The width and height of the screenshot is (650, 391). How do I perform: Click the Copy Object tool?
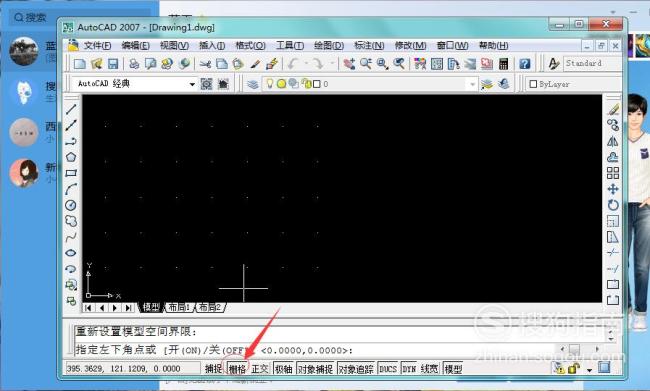click(613, 125)
